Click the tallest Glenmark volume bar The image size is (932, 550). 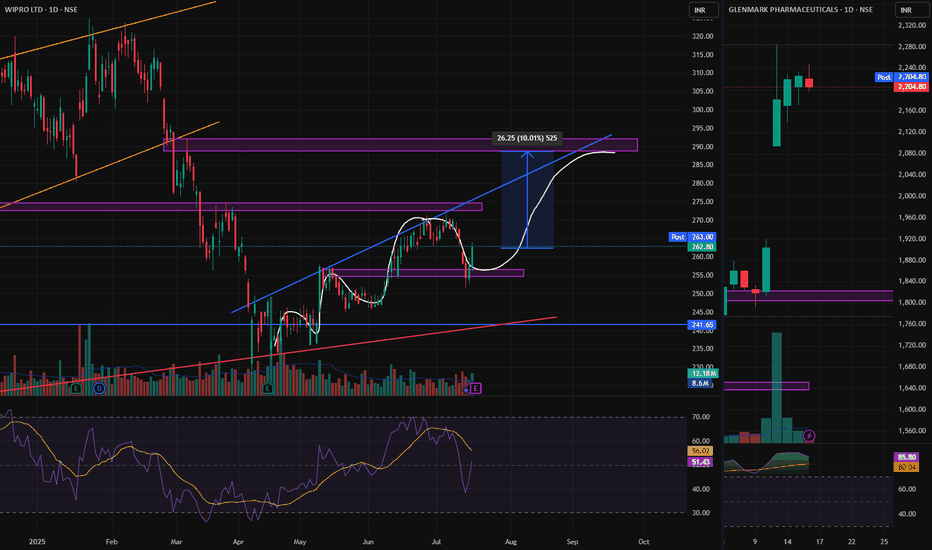click(x=776, y=388)
